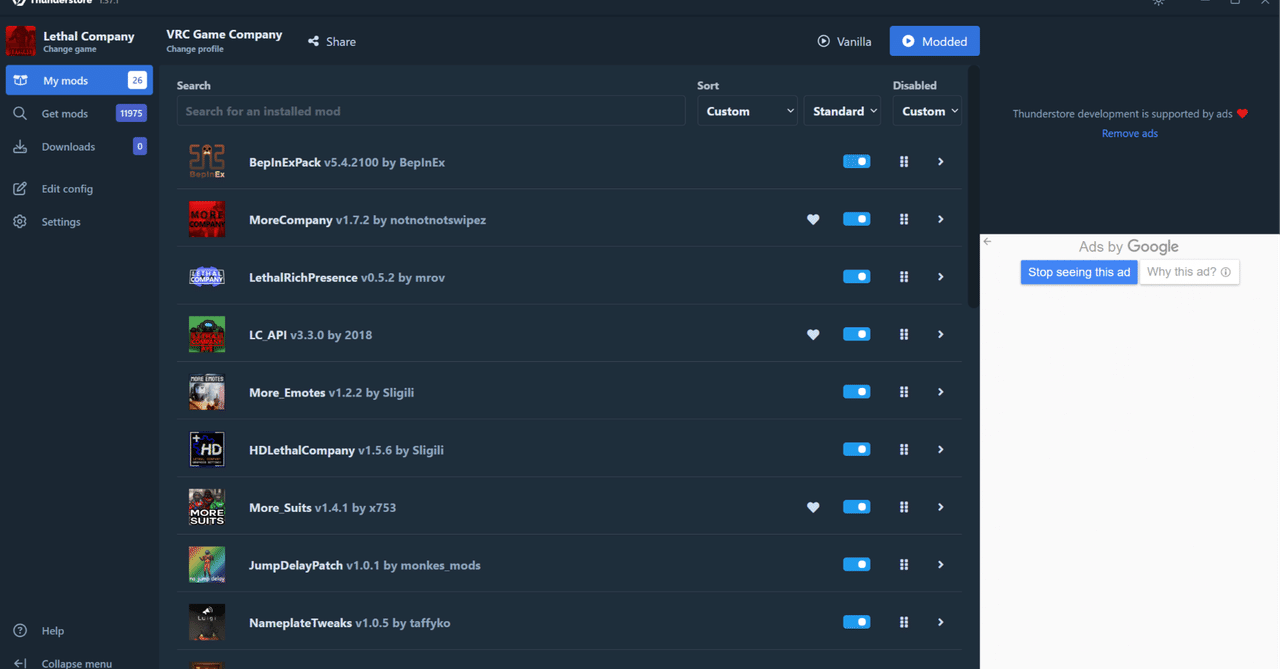Expand details for HDLethalCompany
1280x669 pixels.
click(939, 449)
